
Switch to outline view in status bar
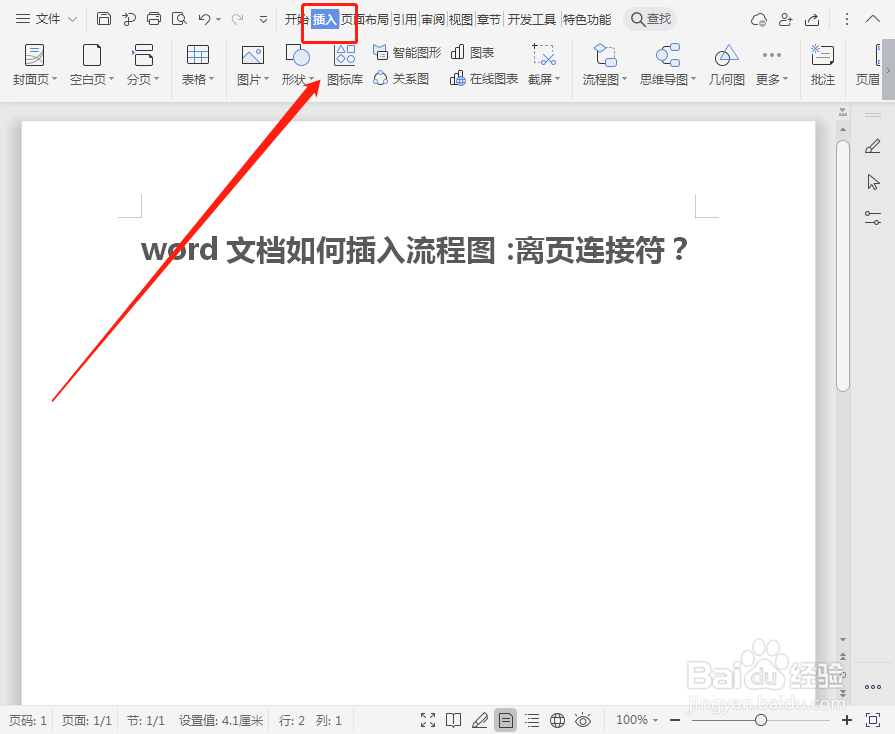coord(532,720)
